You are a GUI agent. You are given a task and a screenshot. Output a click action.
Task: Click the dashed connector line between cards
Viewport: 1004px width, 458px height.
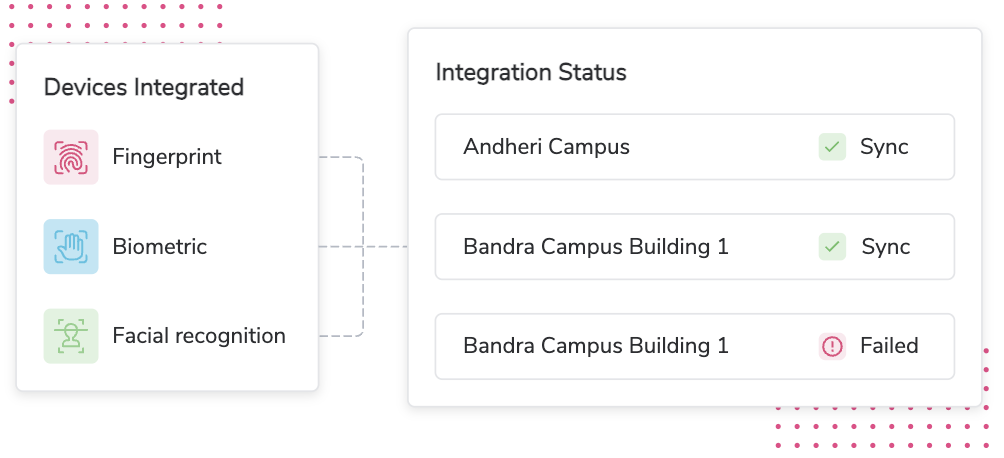coord(385,246)
